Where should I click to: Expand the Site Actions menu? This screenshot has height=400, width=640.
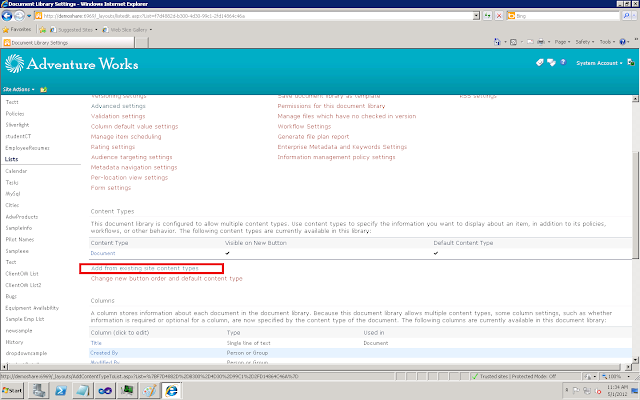[19, 89]
